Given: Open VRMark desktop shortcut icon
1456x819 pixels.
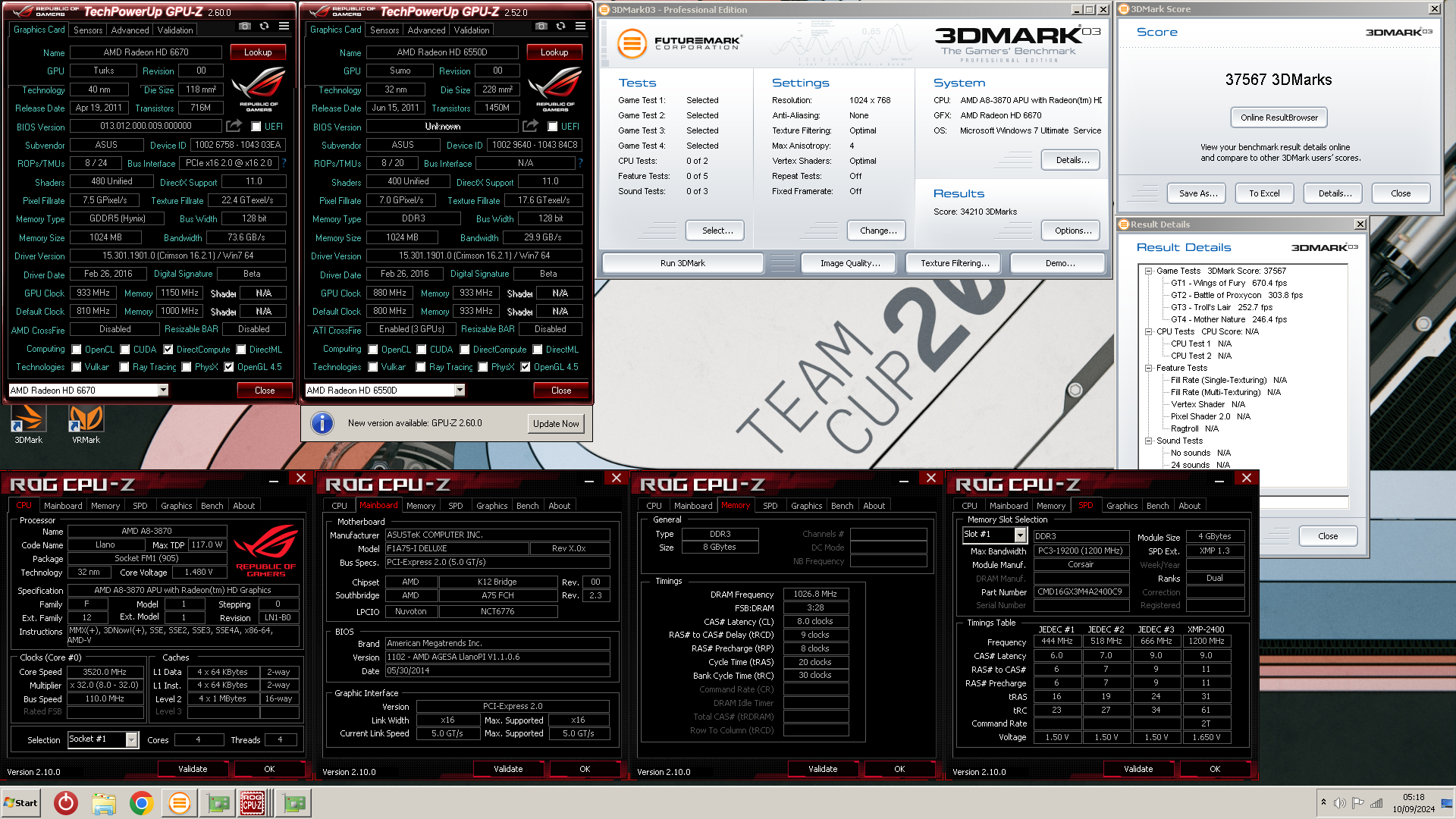Looking at the screenshot, I should point(86,424).
